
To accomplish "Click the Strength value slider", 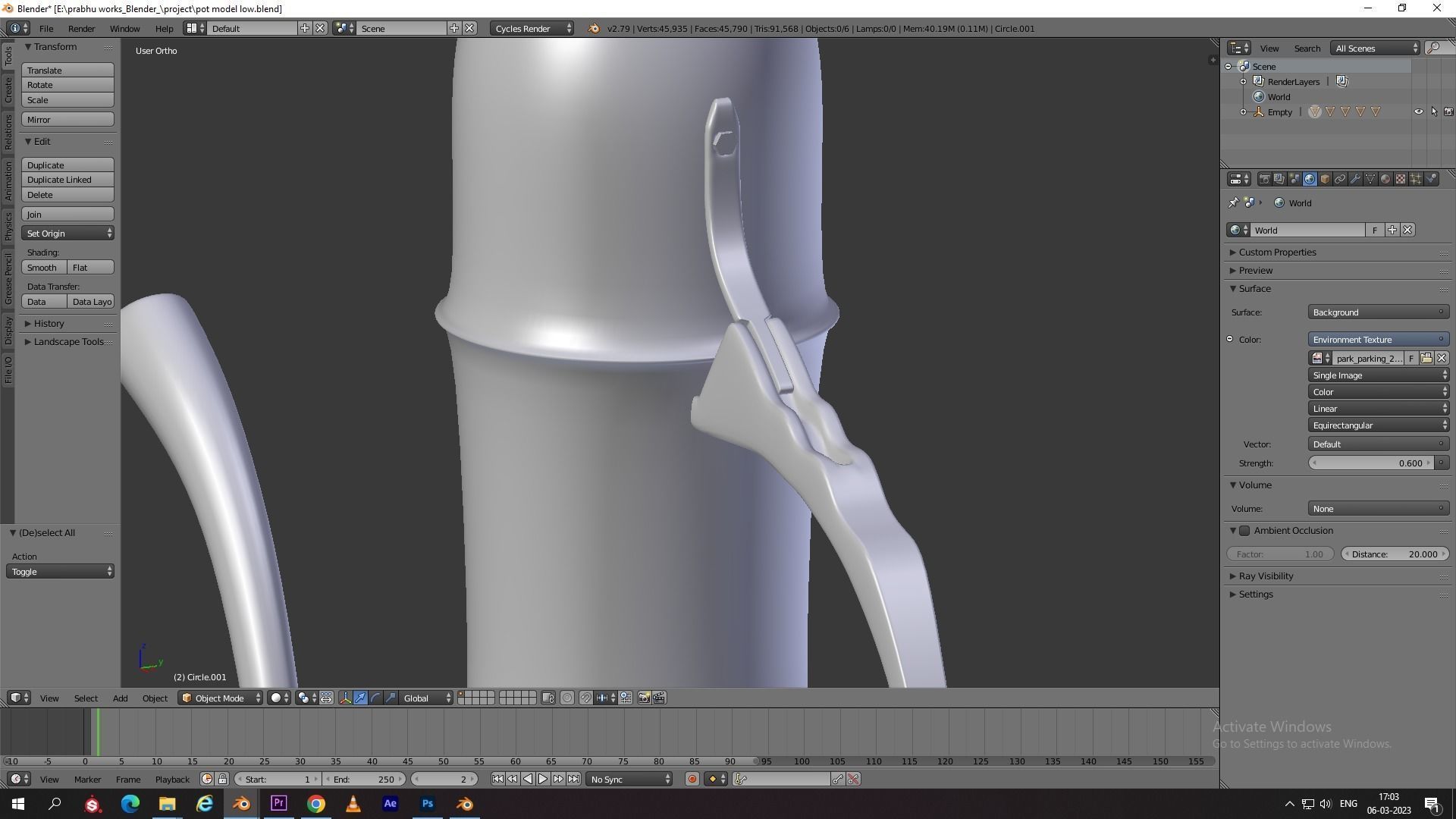I will coord(1371,463).
